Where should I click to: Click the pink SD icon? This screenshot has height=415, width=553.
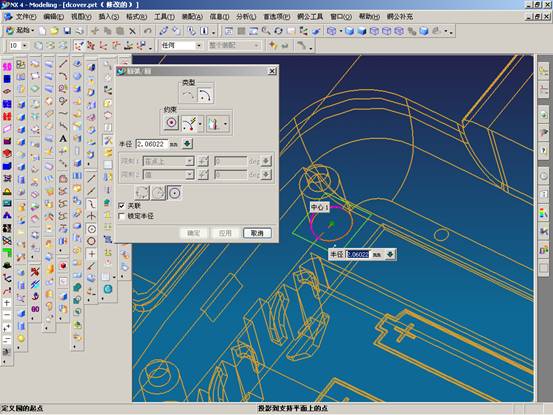(x=7, y=67)
